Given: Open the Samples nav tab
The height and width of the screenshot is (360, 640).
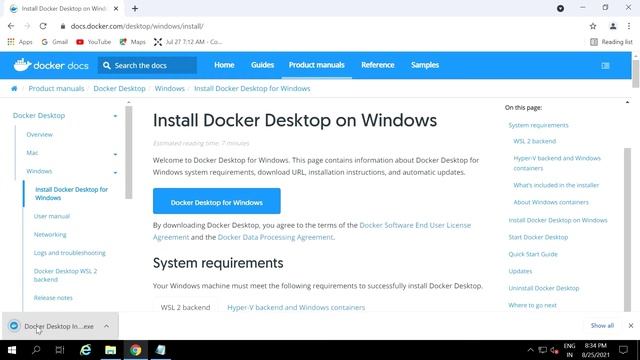Looking at the screenshot, I should pyautogui.click(x=425, y=65).
